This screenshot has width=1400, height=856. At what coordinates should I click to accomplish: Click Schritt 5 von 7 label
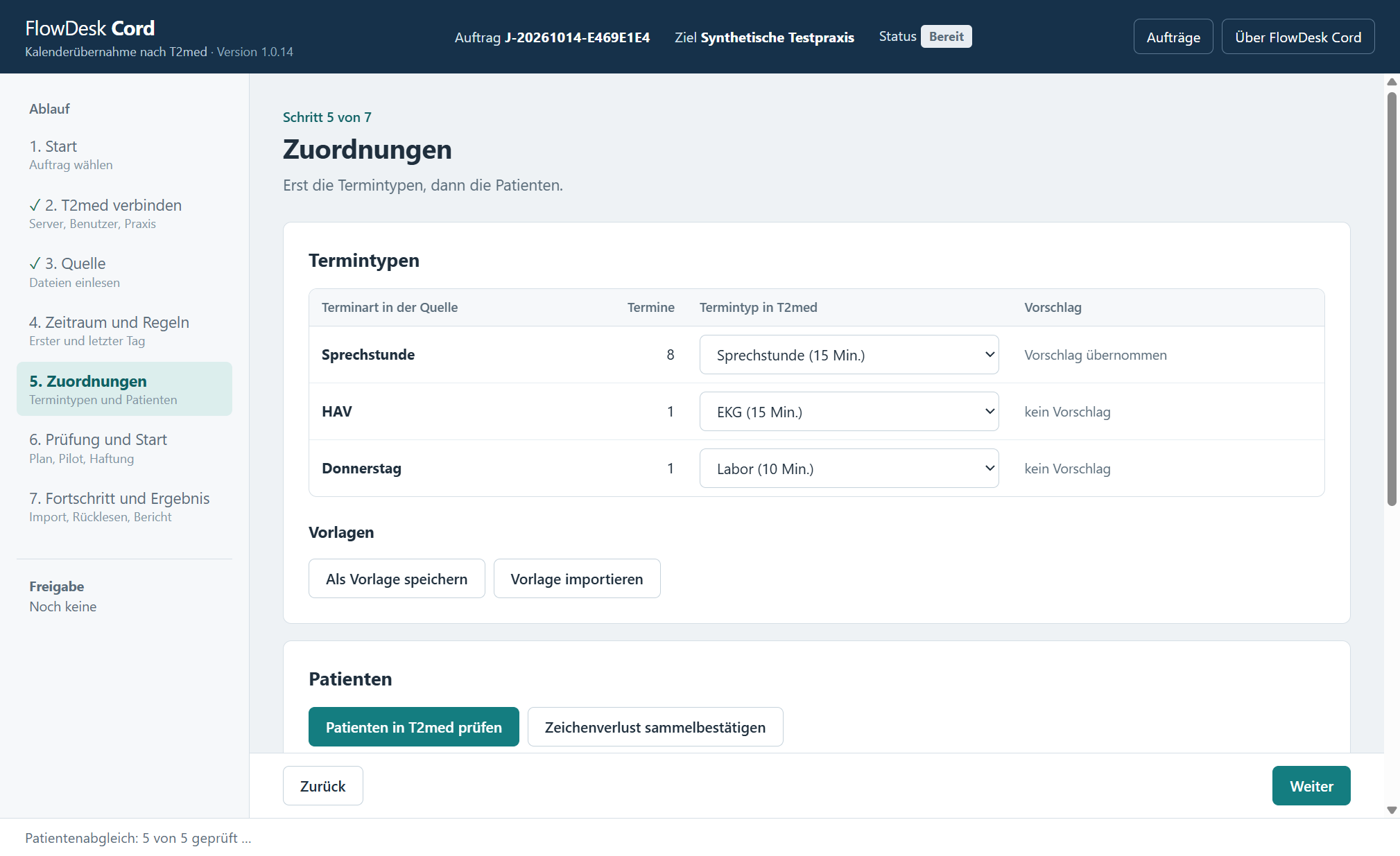327,117
